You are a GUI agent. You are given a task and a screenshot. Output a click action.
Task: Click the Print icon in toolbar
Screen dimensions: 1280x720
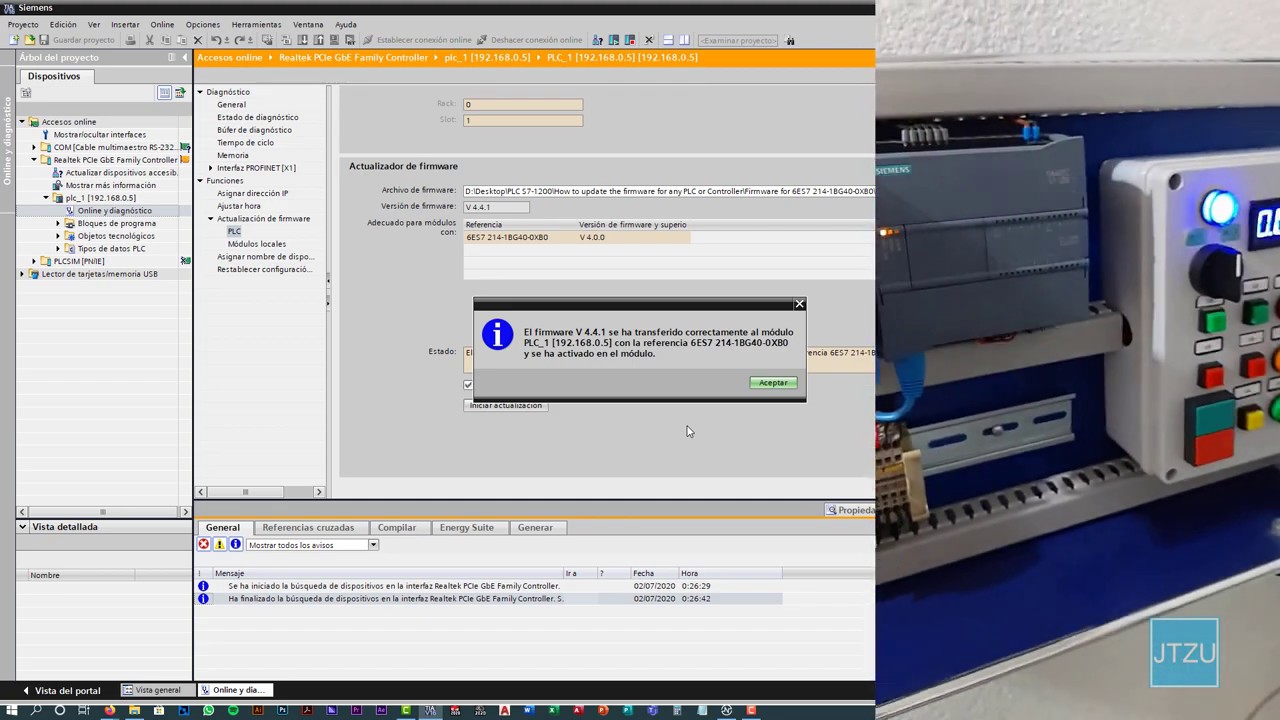130,40
